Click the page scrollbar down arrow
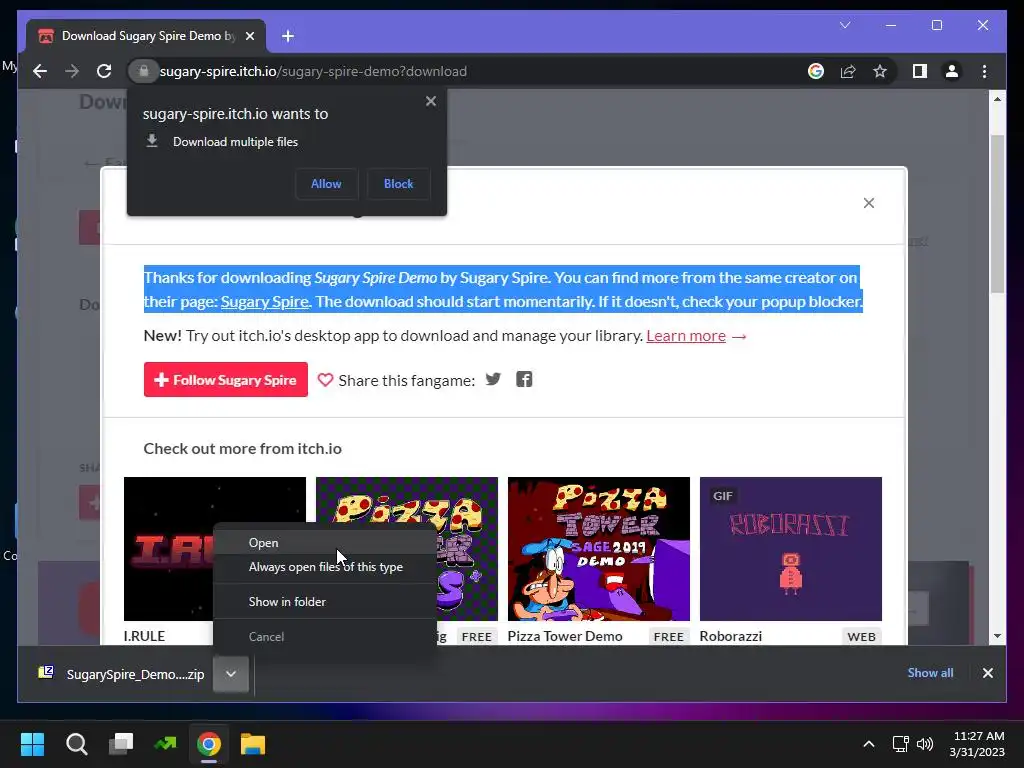This screenshot has width=1024, height=768. pyautogui.click(x=997, y=636)
